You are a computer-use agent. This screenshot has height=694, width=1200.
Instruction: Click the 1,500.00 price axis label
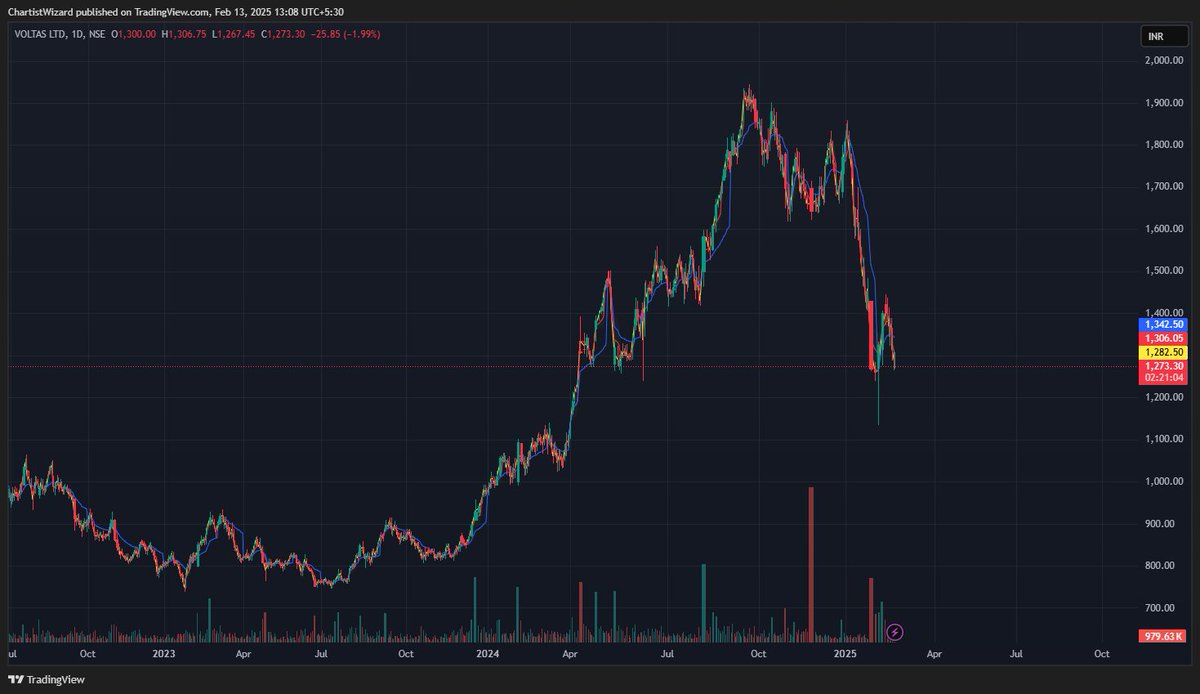(x=1164, y=271)
